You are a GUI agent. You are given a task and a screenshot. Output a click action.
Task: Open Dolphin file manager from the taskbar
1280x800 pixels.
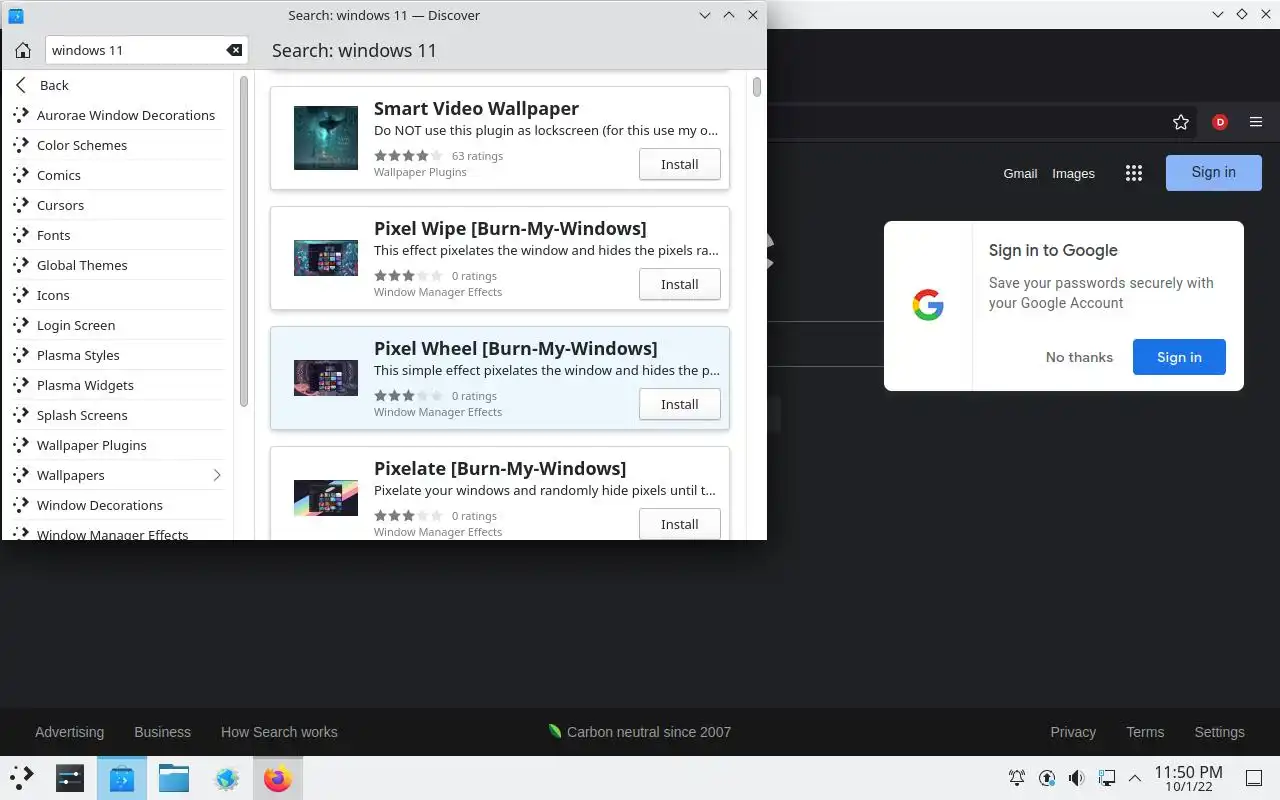click(174, 778)
